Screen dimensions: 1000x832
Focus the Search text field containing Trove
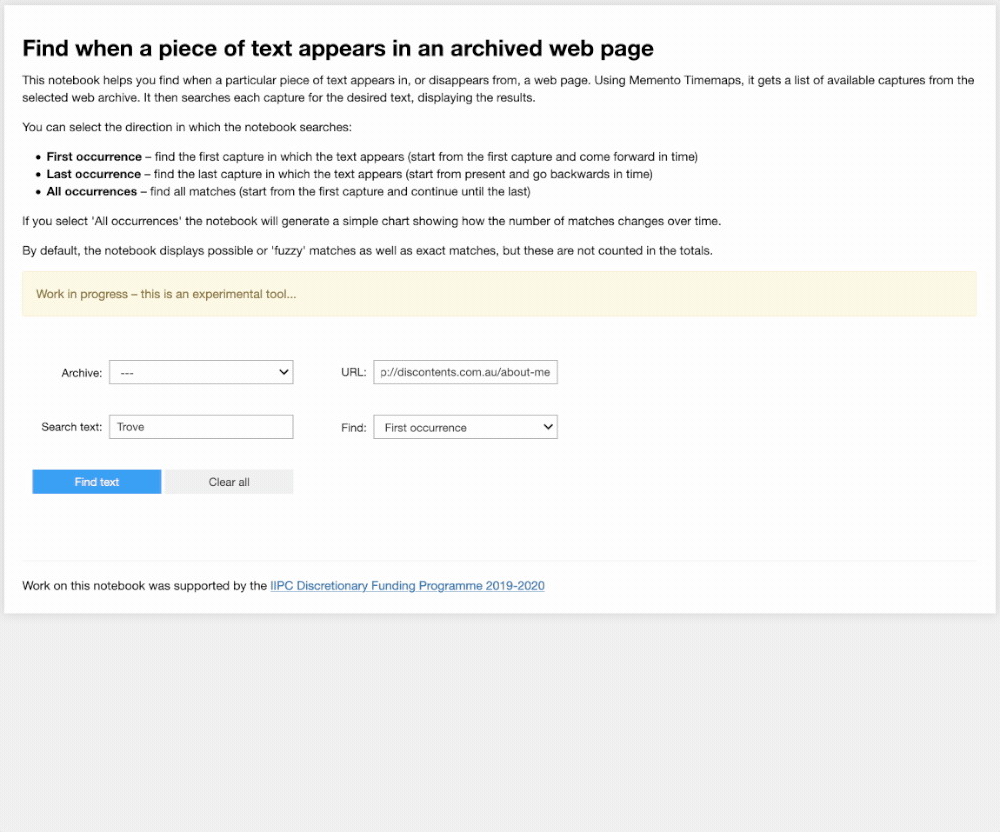tap(200, 427)
